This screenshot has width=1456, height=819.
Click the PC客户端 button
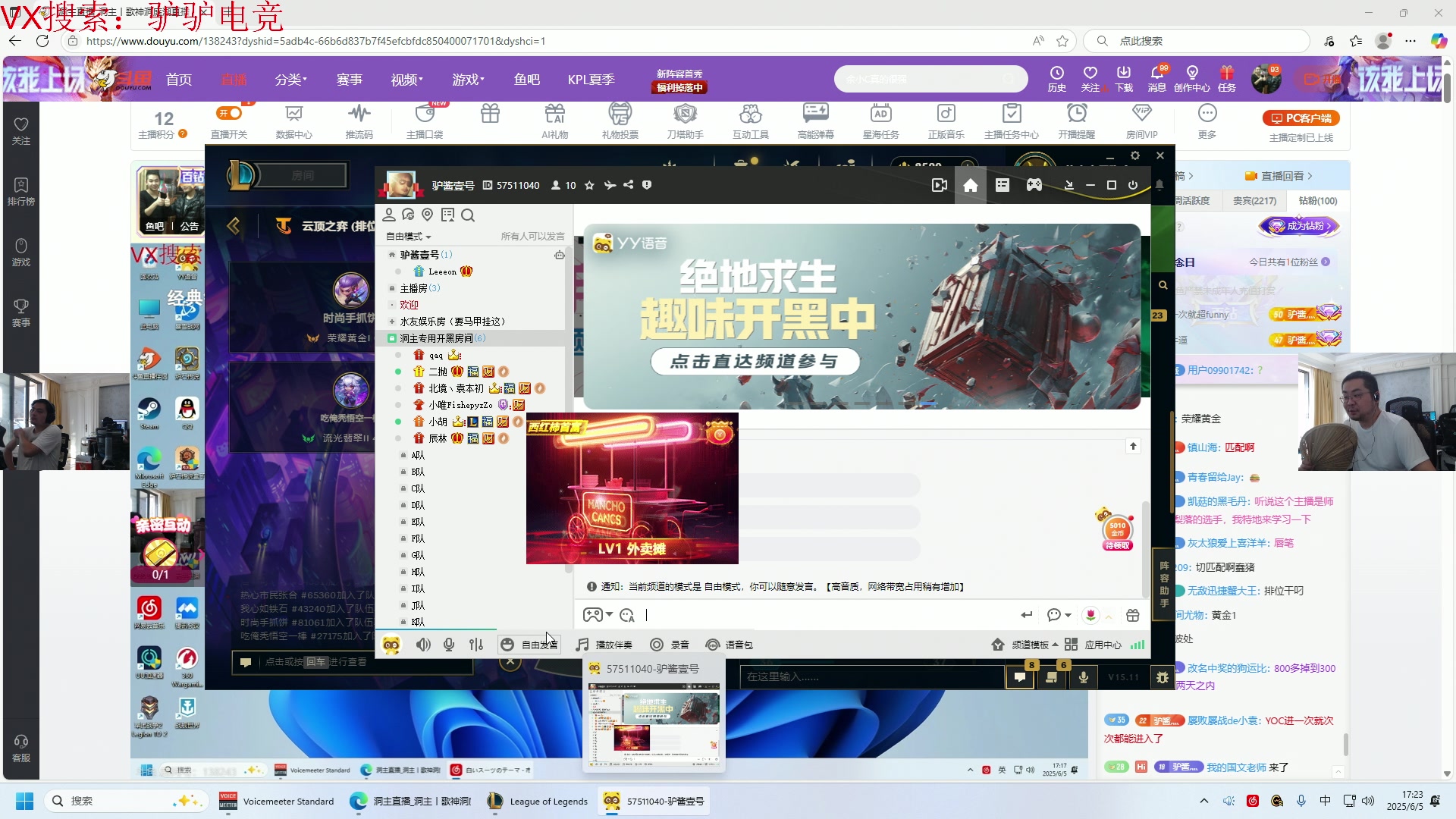pos(1301,118)
